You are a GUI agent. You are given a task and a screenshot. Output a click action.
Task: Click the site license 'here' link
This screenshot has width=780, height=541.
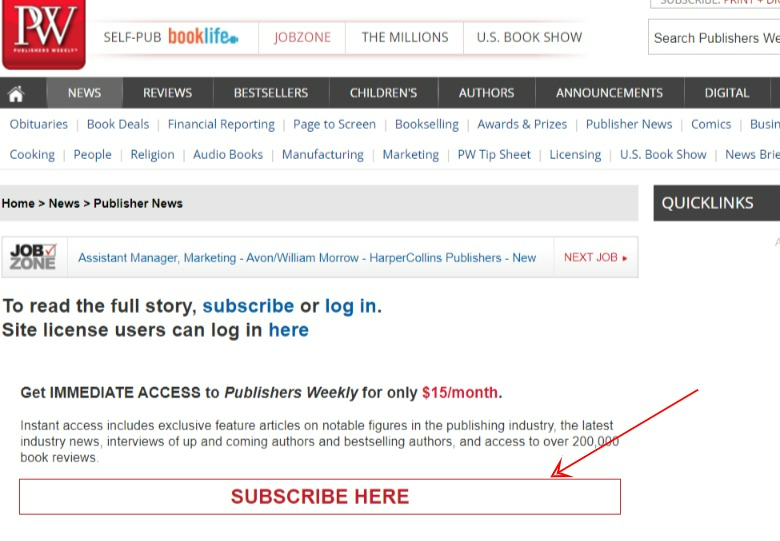289,330
